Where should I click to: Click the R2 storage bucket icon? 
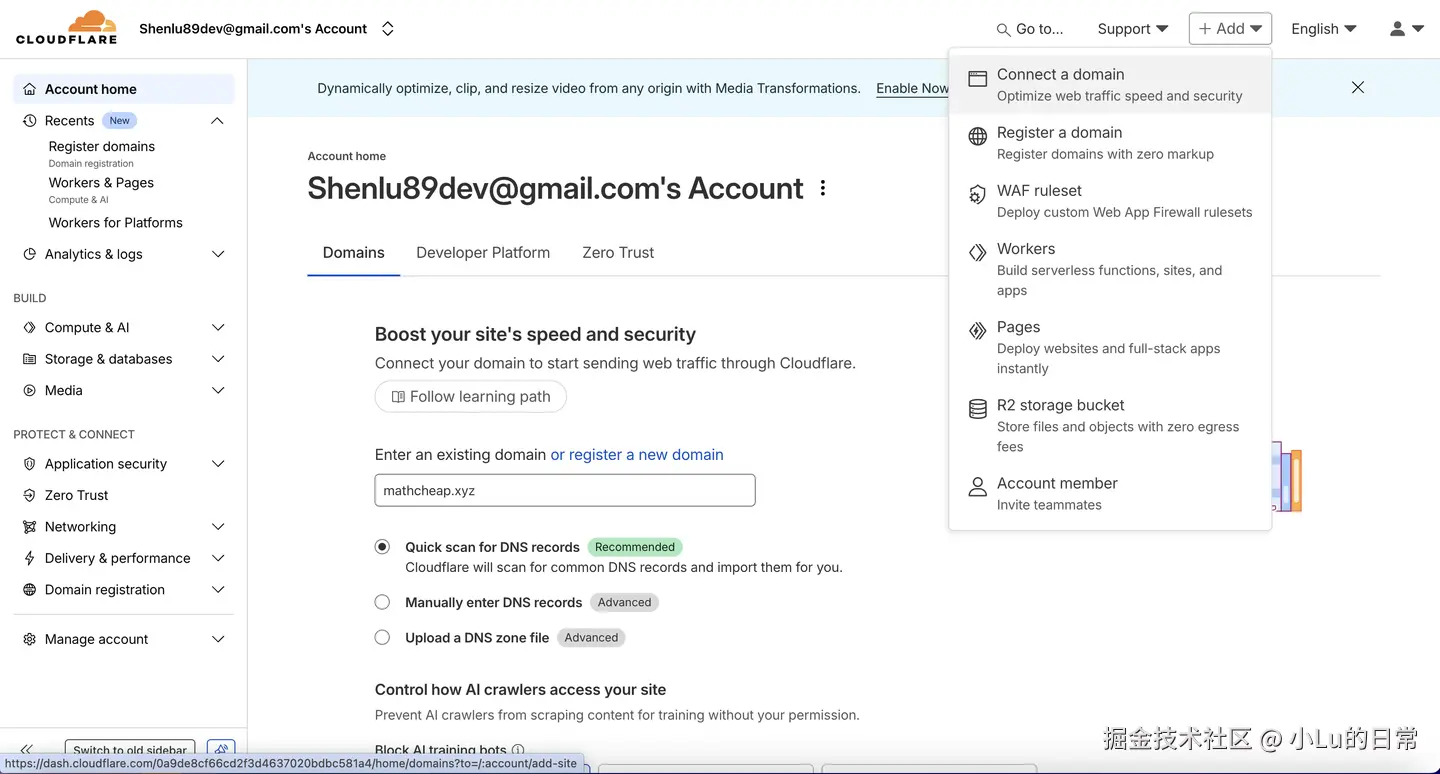click(x=977, y=409)
